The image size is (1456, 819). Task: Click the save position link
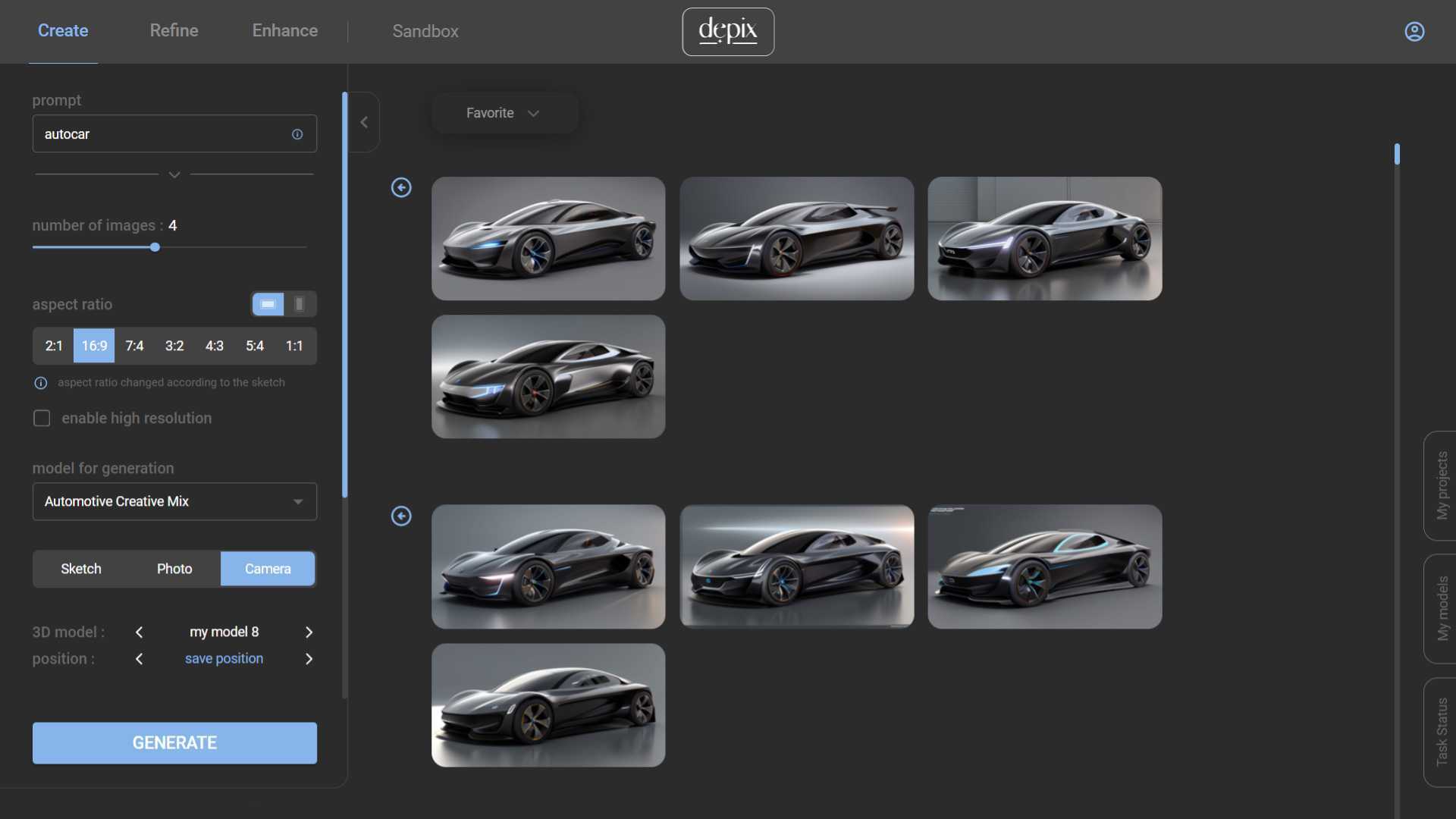[x=224, y=659]
